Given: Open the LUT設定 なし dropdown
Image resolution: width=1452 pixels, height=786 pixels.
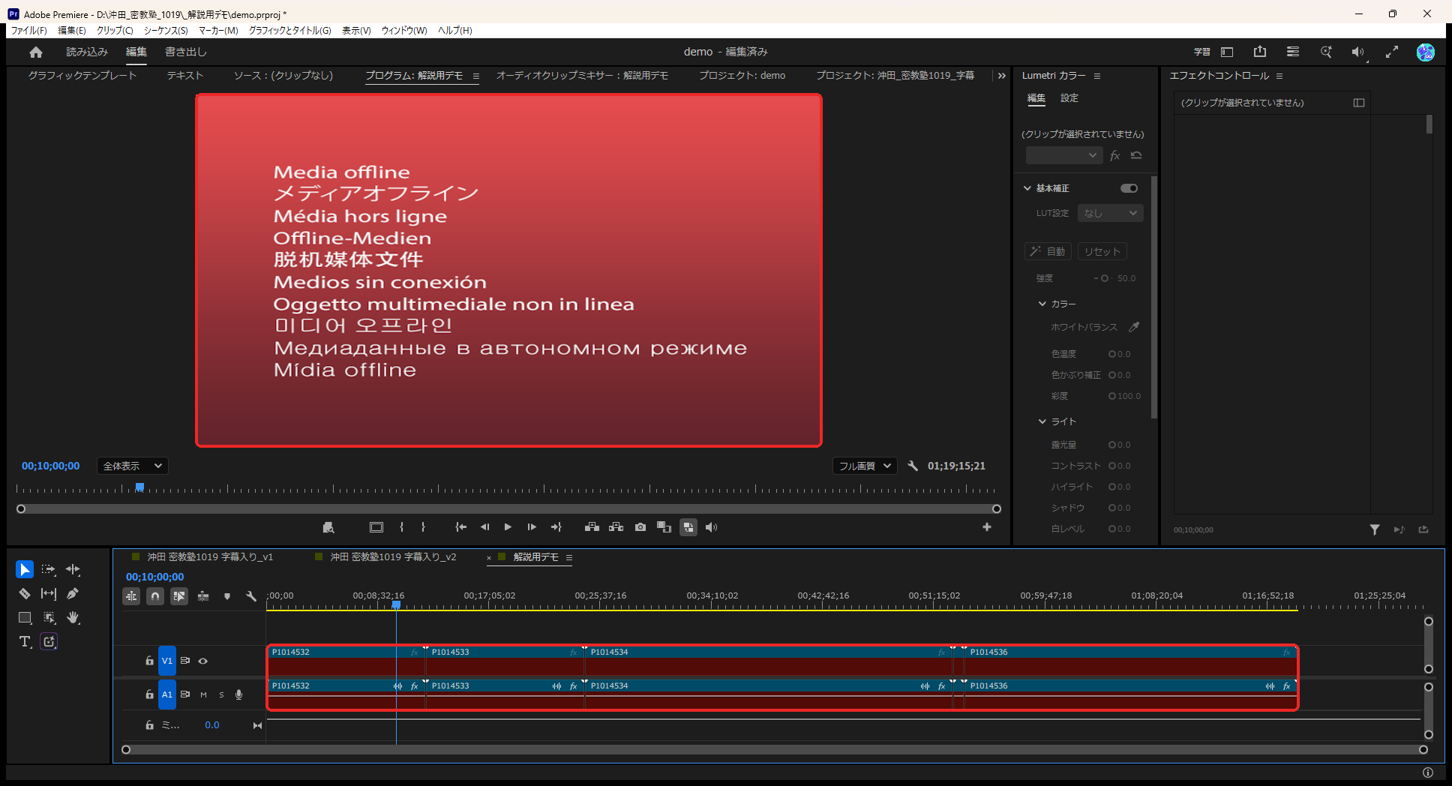Looking at the screenshot, I should [1110, 213].
